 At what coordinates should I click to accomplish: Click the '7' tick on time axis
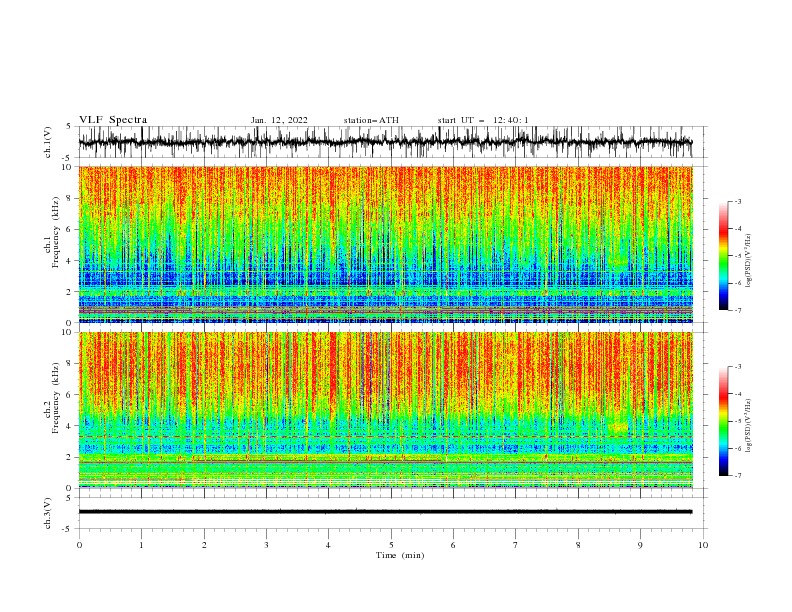(x=516, y=545)
